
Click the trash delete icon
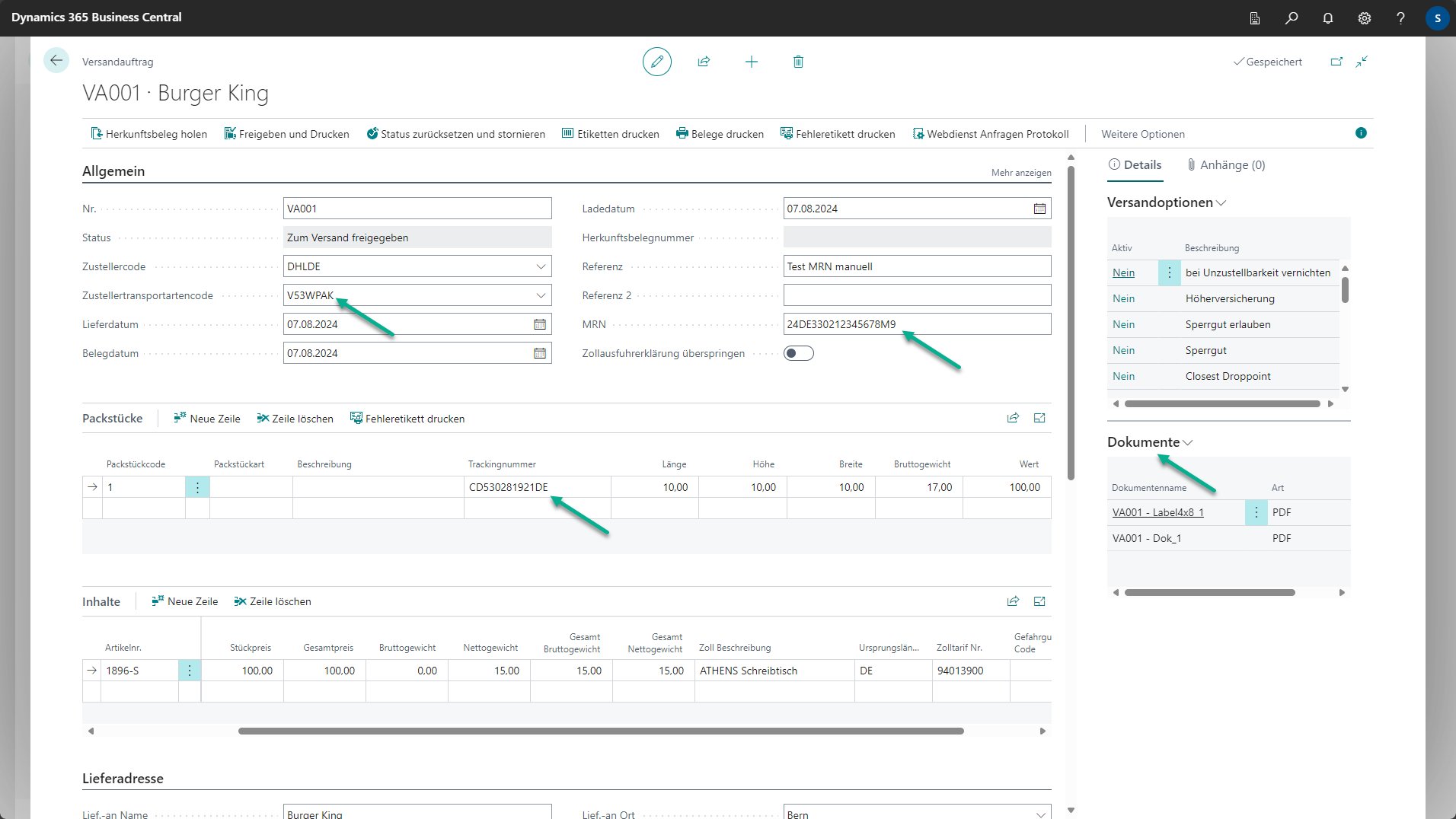coord(798,62)
